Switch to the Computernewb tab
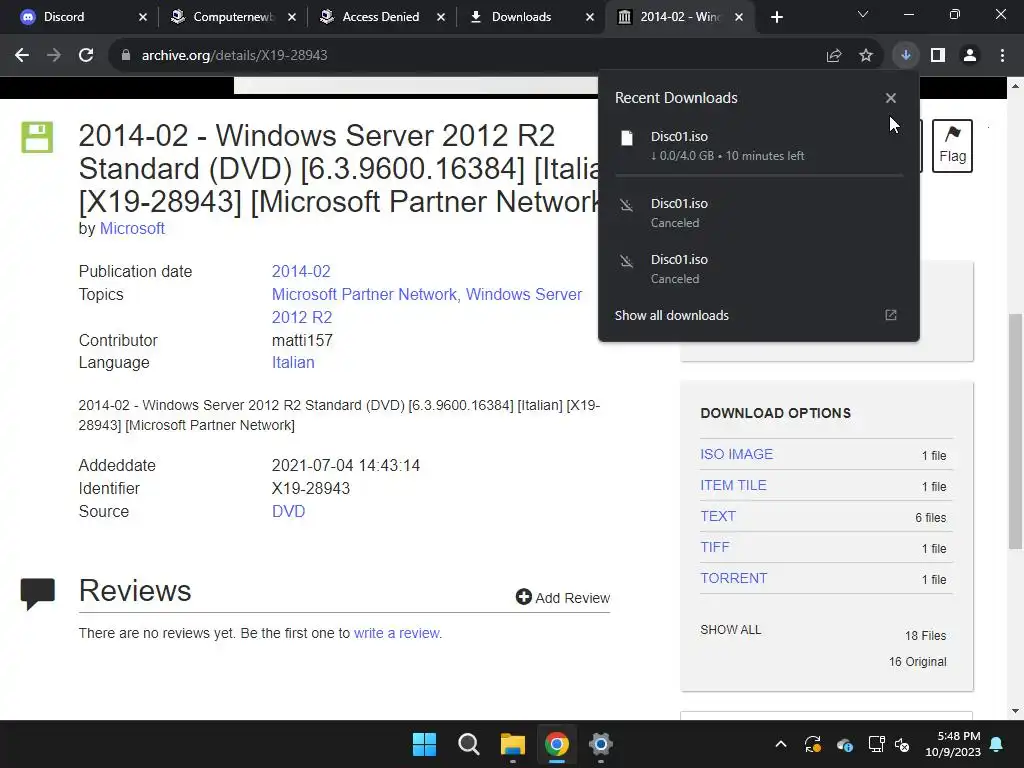1024x768 pixels. (233, 17)
